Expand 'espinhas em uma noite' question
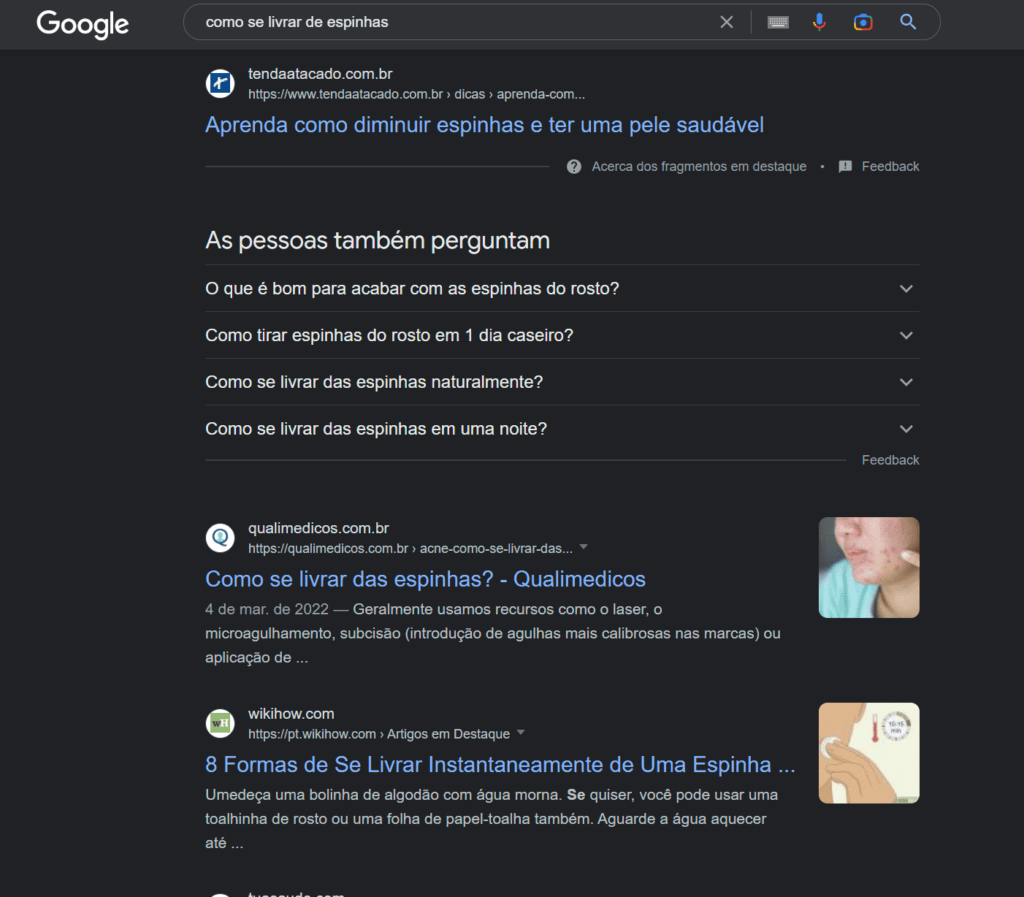This screenshot has height=897, width=1024. click(x=562, y=429)
